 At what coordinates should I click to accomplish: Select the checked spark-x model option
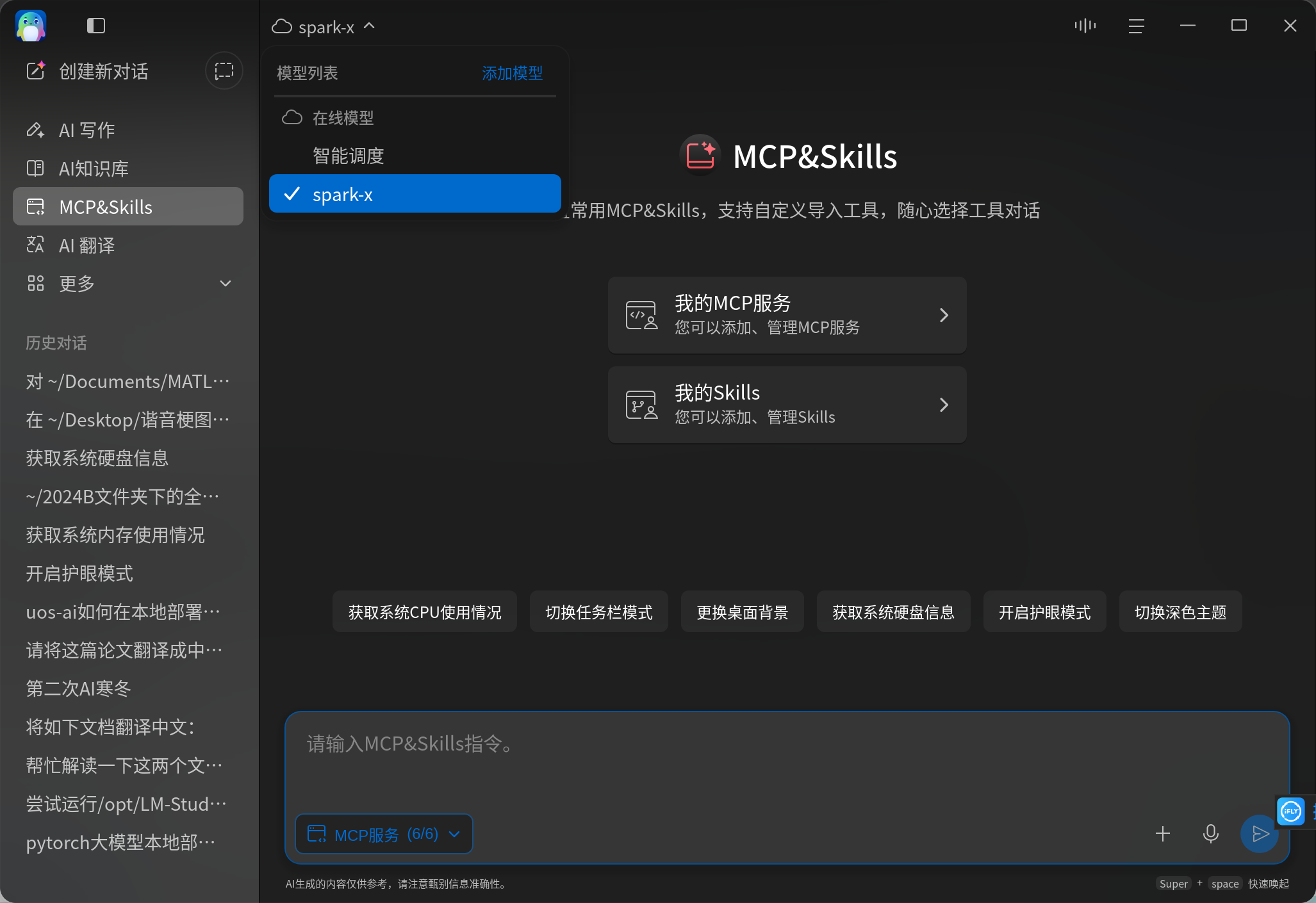(415, 194)
